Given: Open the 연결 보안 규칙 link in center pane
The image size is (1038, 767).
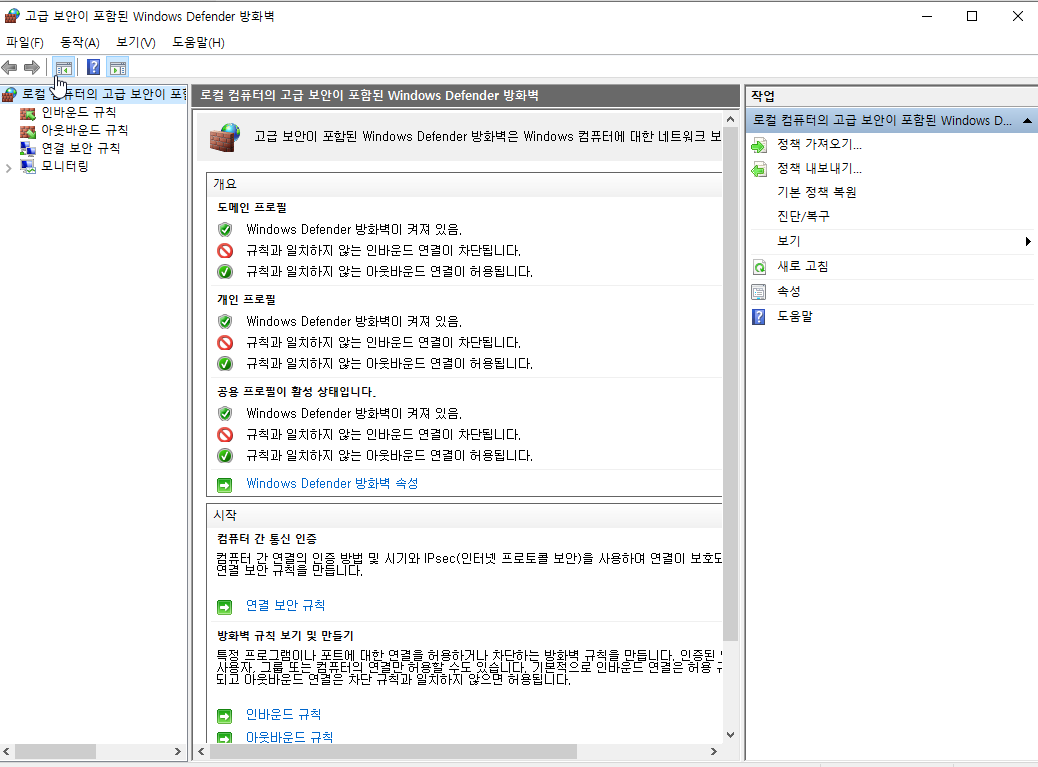Looking at the screenshot, I should click(285, 606).
